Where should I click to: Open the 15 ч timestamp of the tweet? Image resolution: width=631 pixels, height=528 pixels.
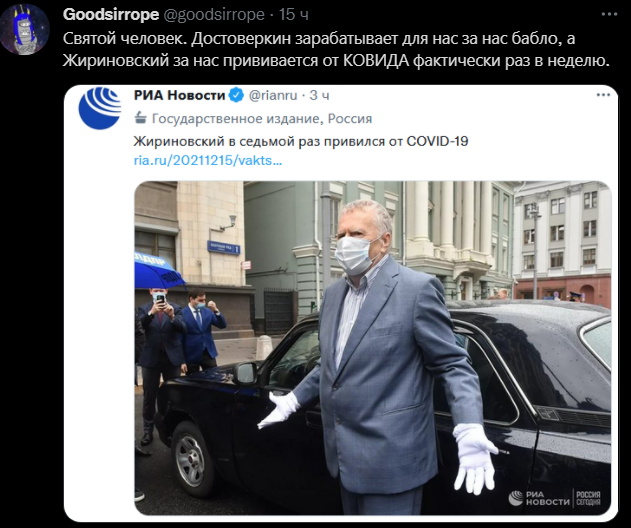[294, 14]
